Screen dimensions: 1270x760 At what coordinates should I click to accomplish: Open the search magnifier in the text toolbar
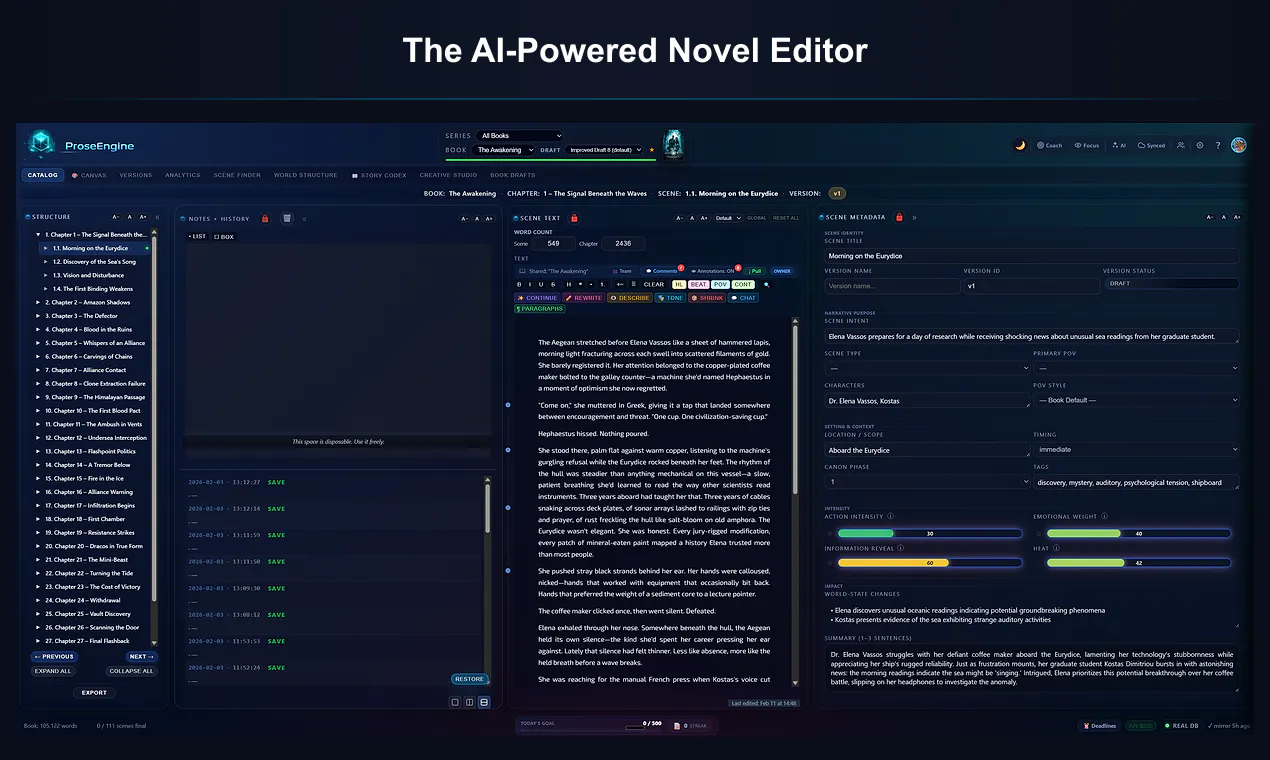coord(767,285)
